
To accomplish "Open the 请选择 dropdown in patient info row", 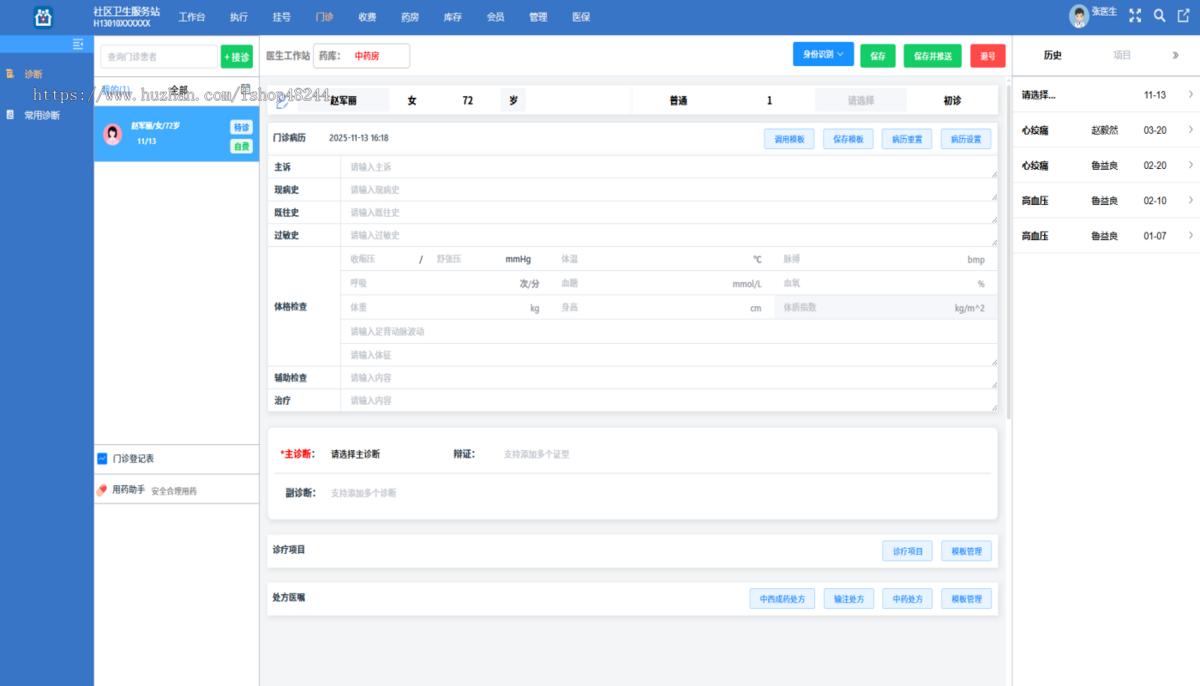I will click(861, 100).
